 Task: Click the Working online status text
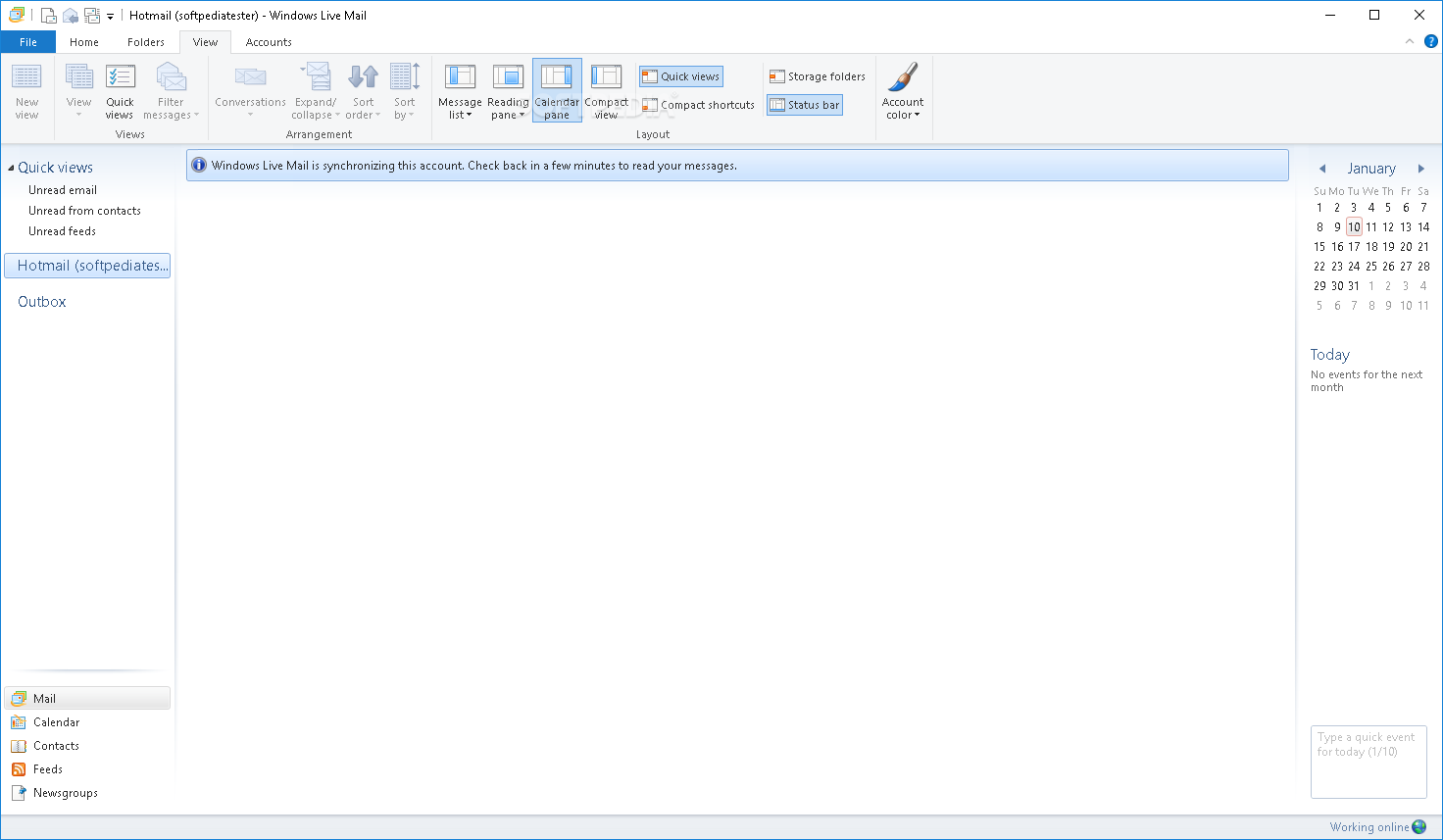click(x=1368, y=827)
